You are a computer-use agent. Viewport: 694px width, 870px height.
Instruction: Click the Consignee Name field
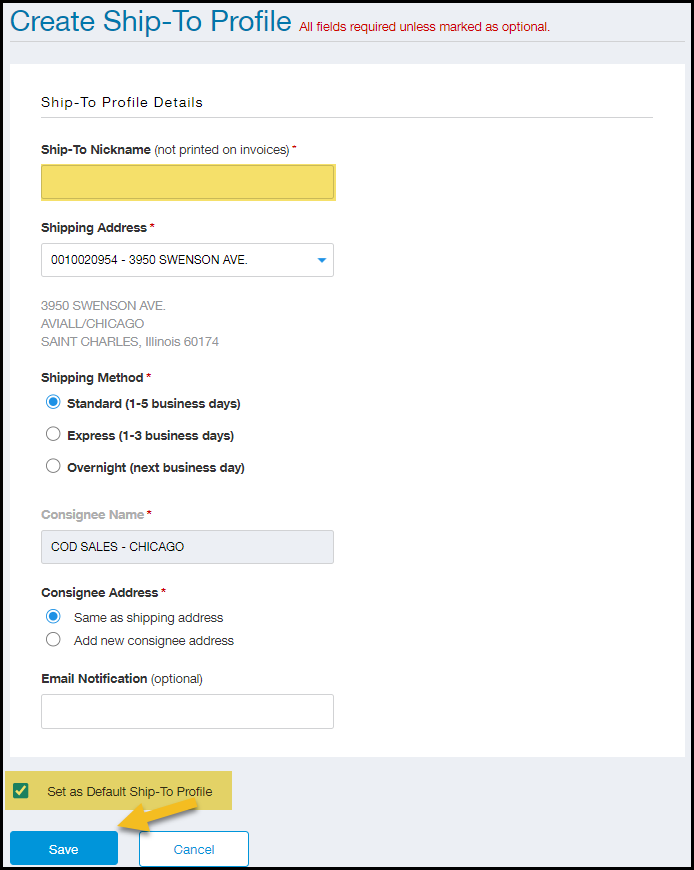tap(187, 547)
